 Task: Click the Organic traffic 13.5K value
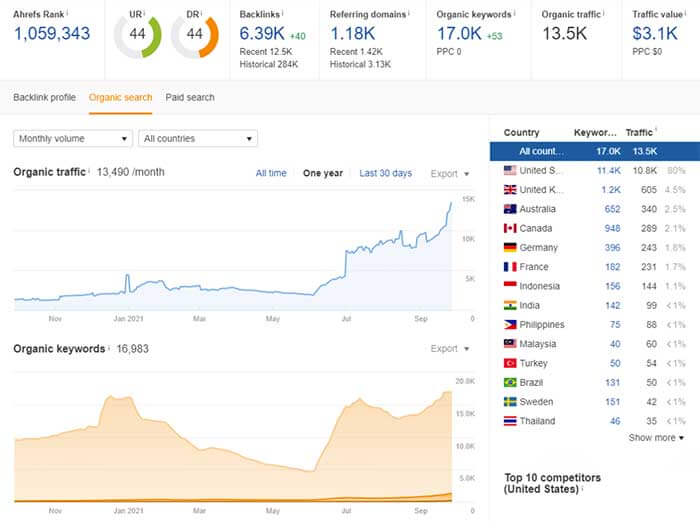click(565, 33)
